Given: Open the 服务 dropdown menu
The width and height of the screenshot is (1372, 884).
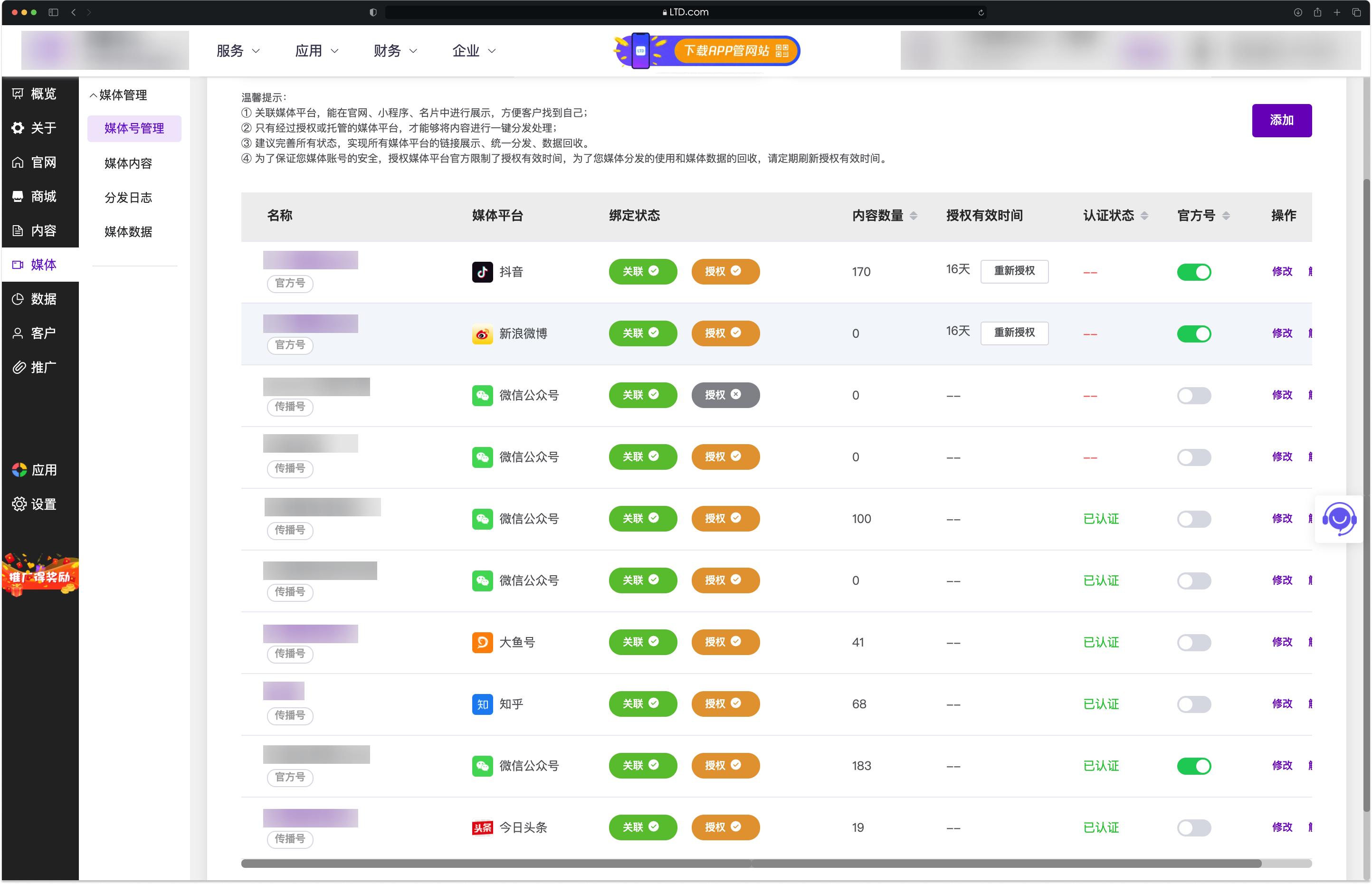Looking at the screenshot, I should click(237, 50).
